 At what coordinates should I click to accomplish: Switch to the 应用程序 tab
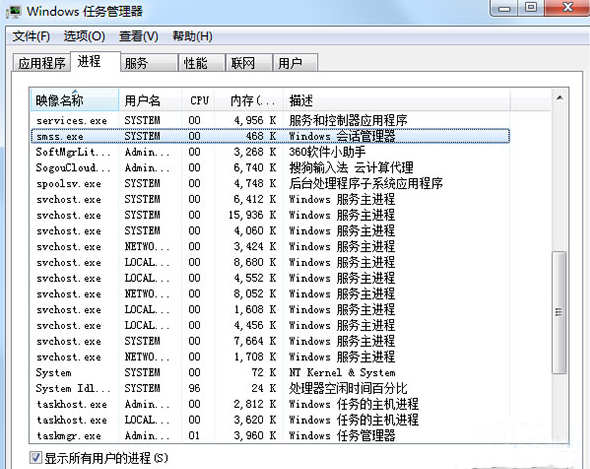coord(42,63)
